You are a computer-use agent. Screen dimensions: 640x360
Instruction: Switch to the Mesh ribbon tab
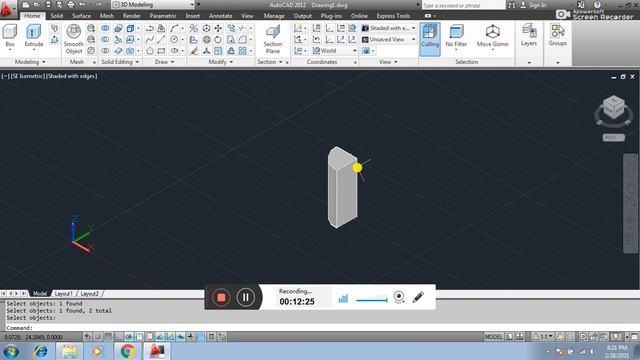pos(107,16)
